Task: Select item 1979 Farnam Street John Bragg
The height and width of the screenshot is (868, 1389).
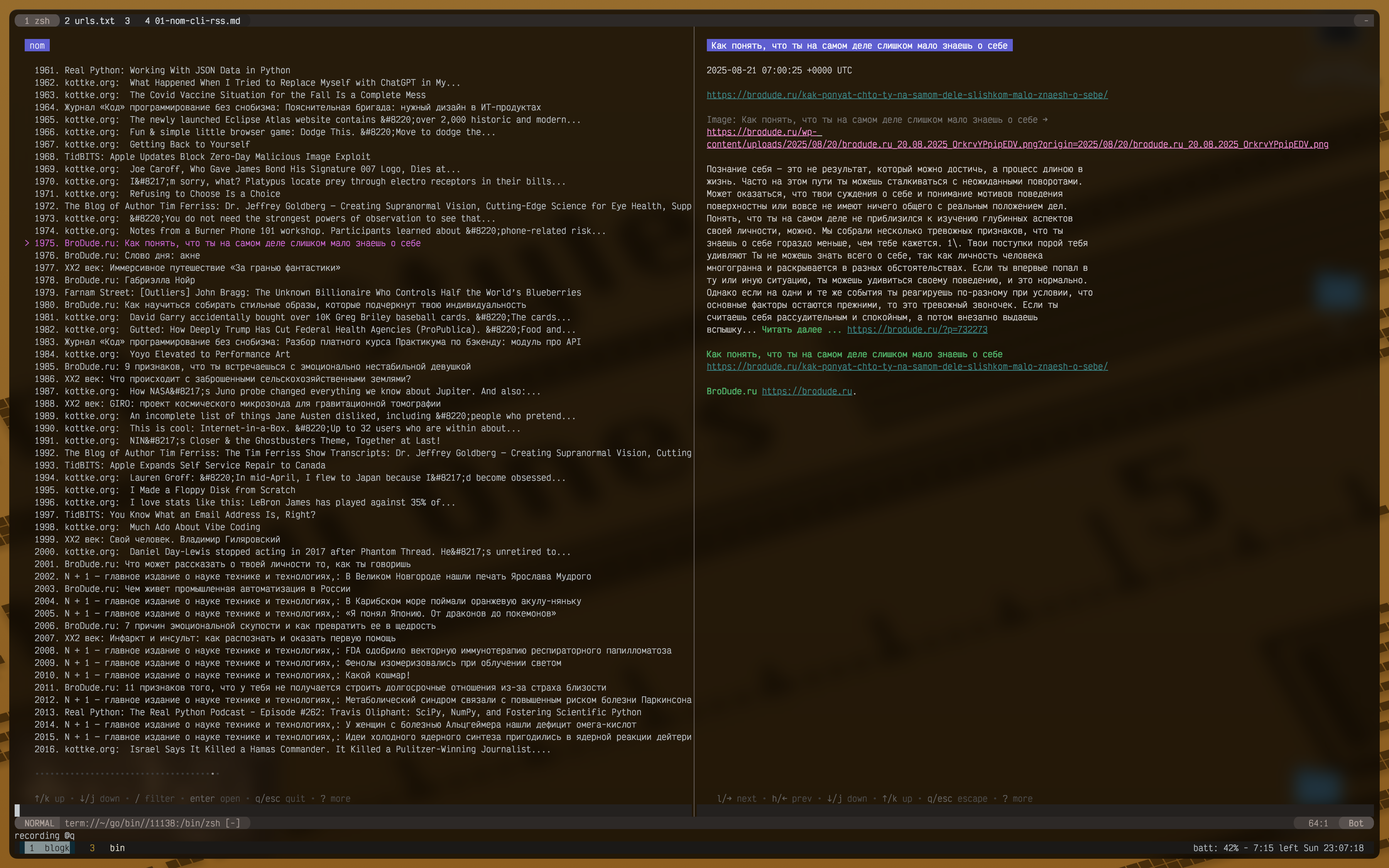Action: (x=308, y=293)
